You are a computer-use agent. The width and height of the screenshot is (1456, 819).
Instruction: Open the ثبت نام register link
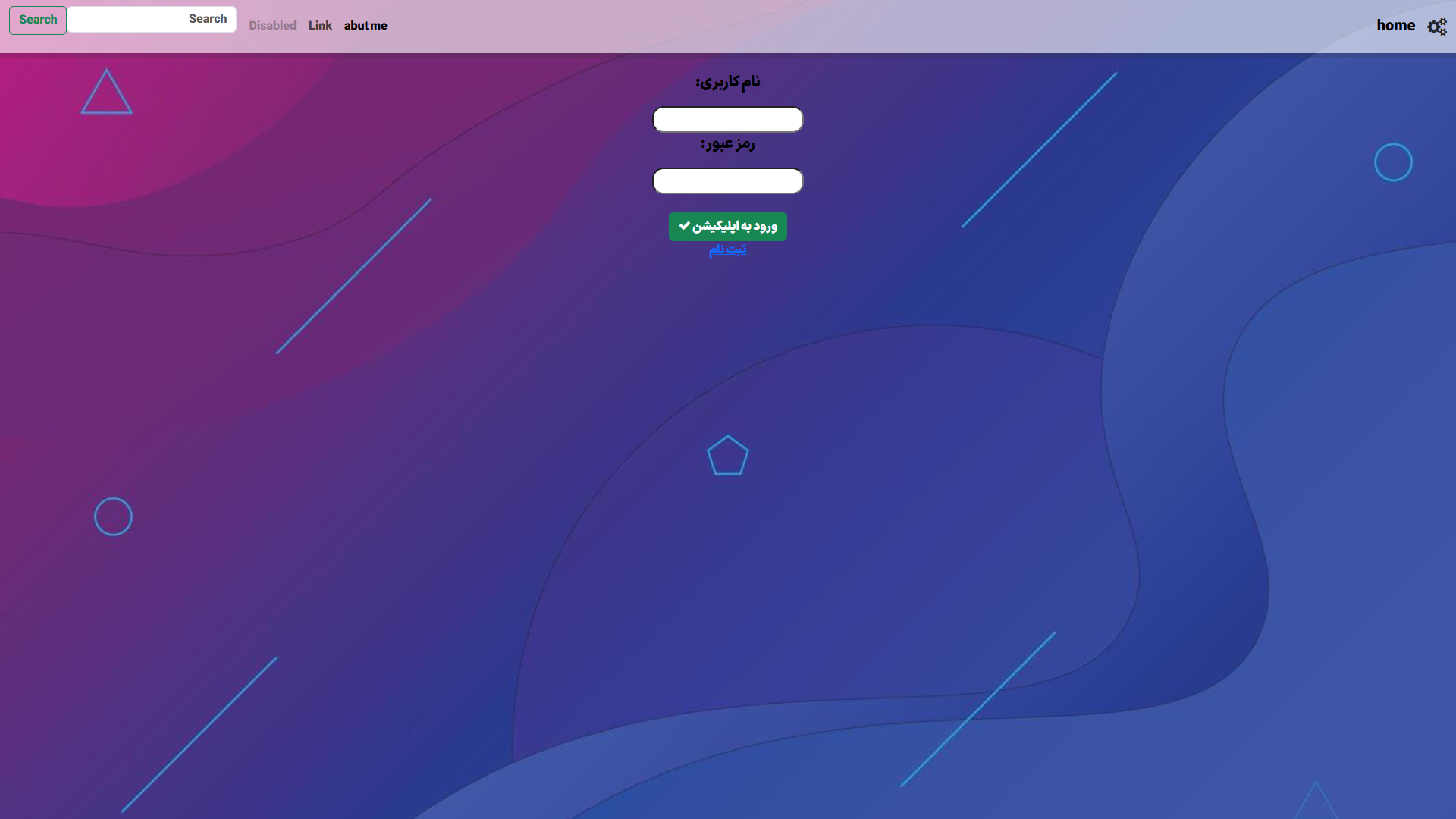(x=727, y=249)
